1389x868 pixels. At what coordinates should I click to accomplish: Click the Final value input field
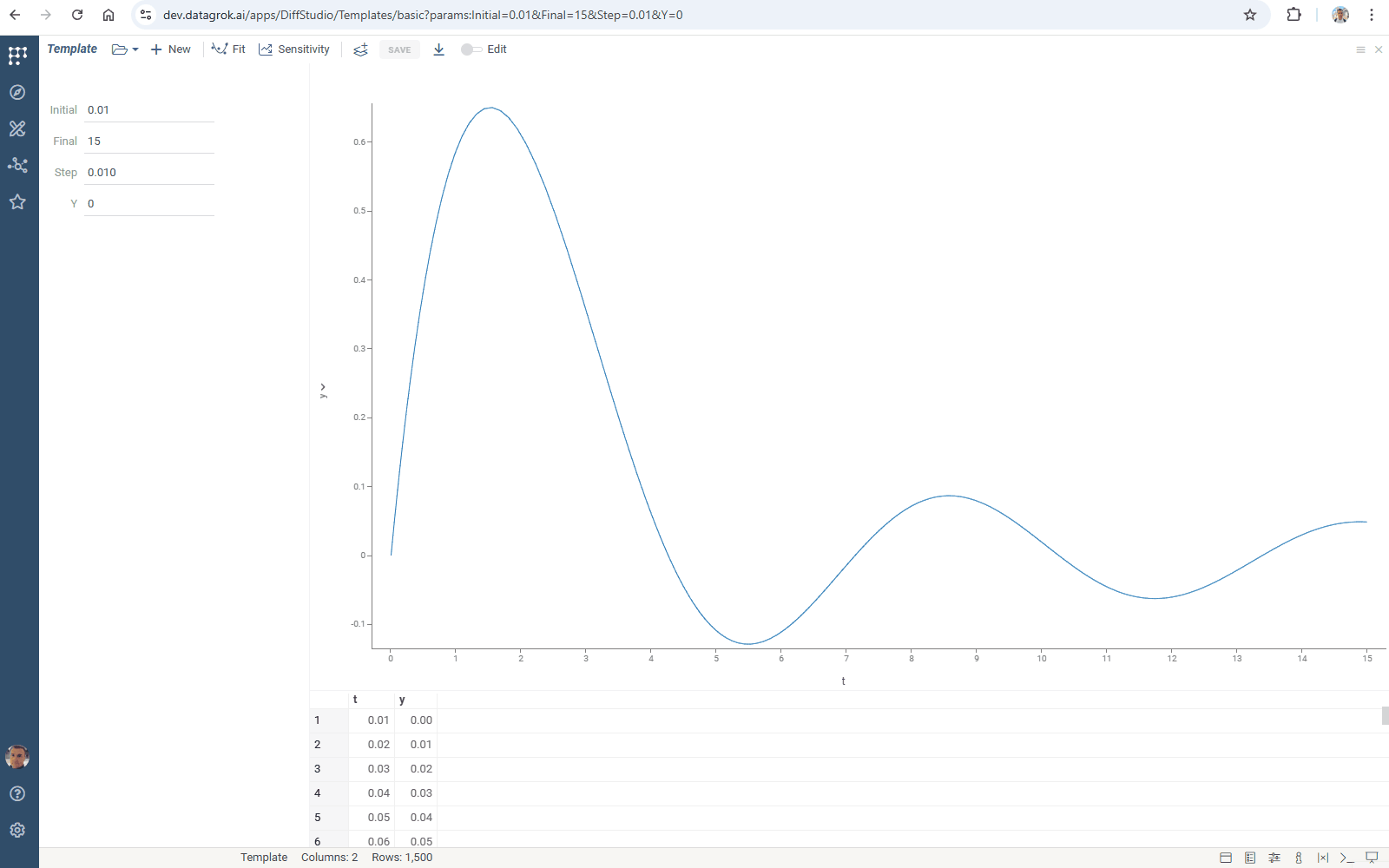[x=148, y=141]
